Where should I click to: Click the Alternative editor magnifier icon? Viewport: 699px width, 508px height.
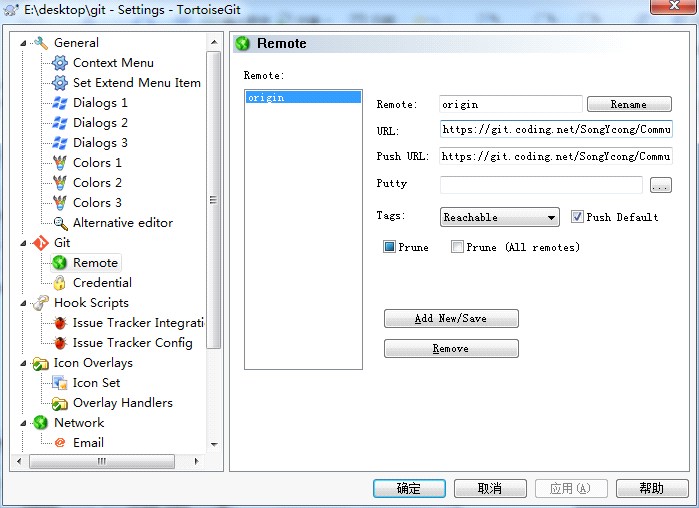coord(60,223)
